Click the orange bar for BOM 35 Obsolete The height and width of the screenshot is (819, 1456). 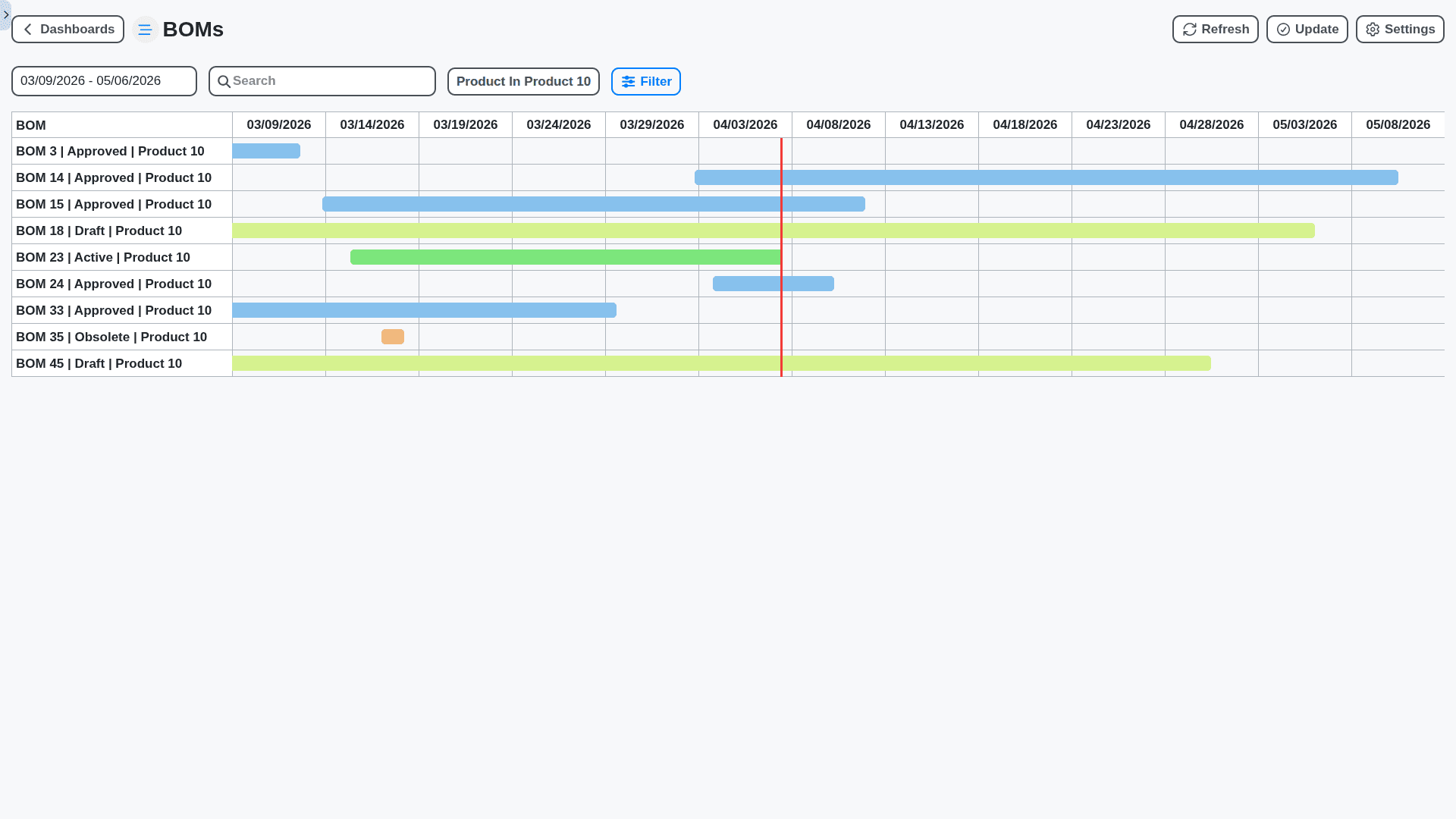[392, 337]
